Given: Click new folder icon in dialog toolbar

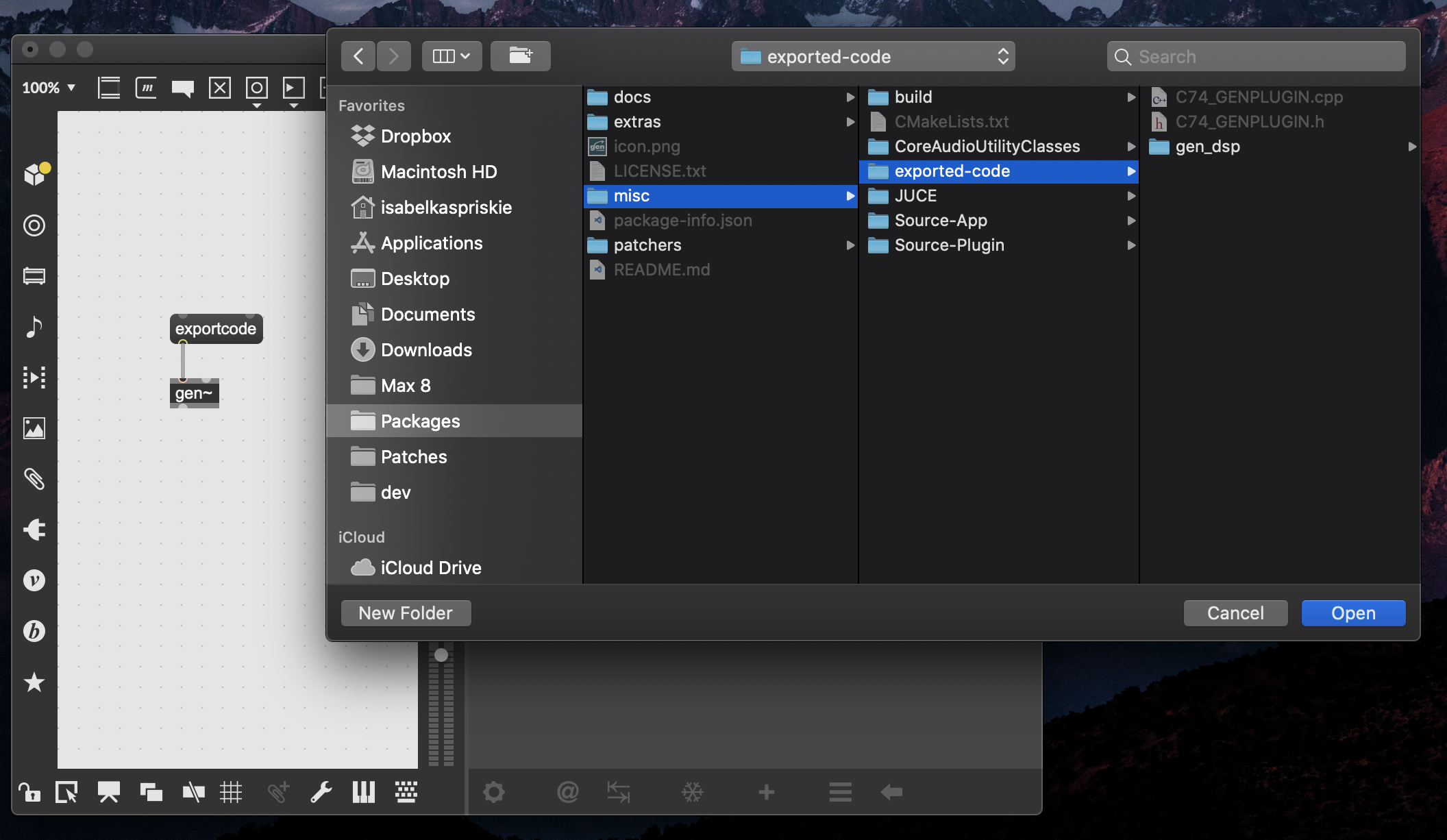Looking at the screenshot, I should [521, 56].
